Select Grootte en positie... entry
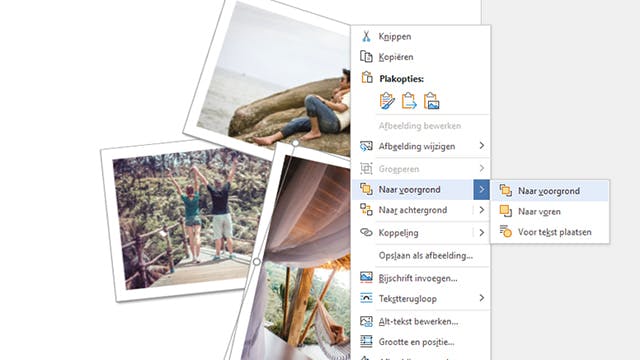Image resolution: width=640 pixels, height=360 pixels. [x=420, y=342]
